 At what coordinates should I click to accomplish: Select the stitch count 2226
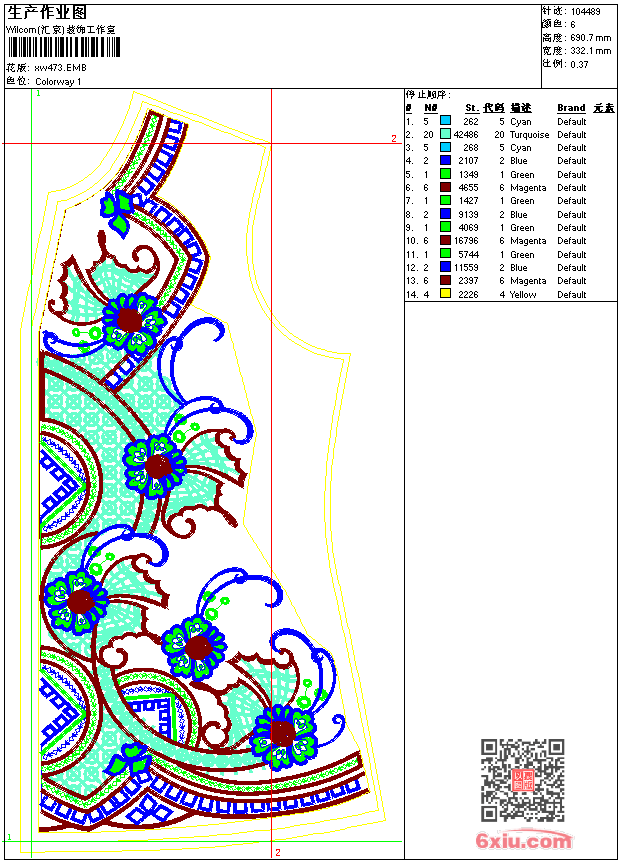tap(468, 295)
